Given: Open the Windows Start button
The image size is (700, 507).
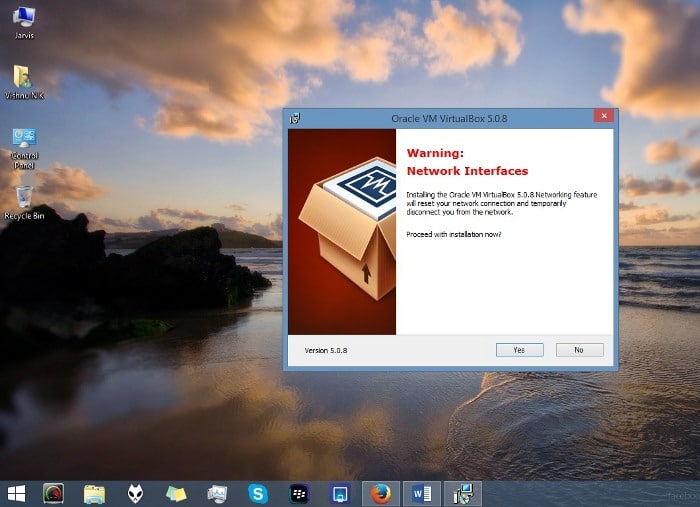Looking at the screenshot, I should click(x=17, y=493).
